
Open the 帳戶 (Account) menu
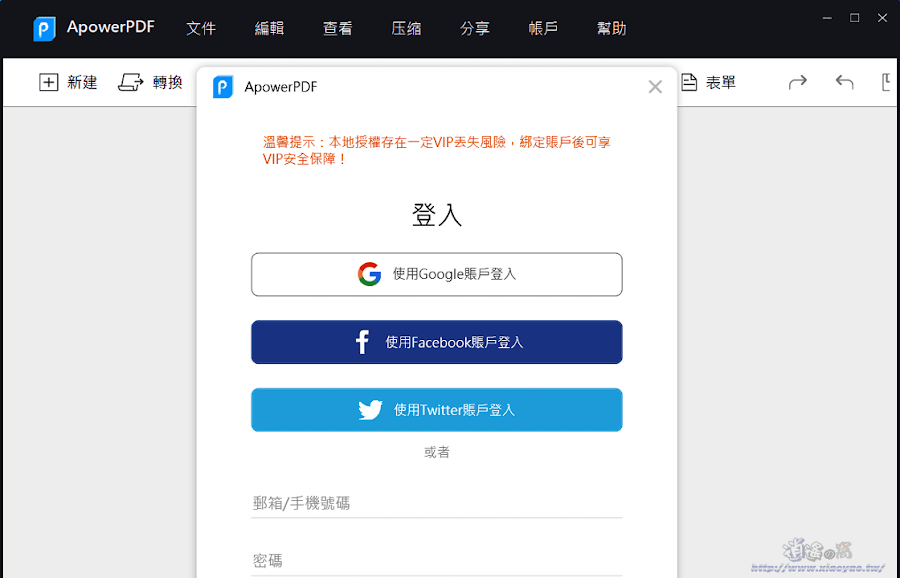click(x=542, y=28)
